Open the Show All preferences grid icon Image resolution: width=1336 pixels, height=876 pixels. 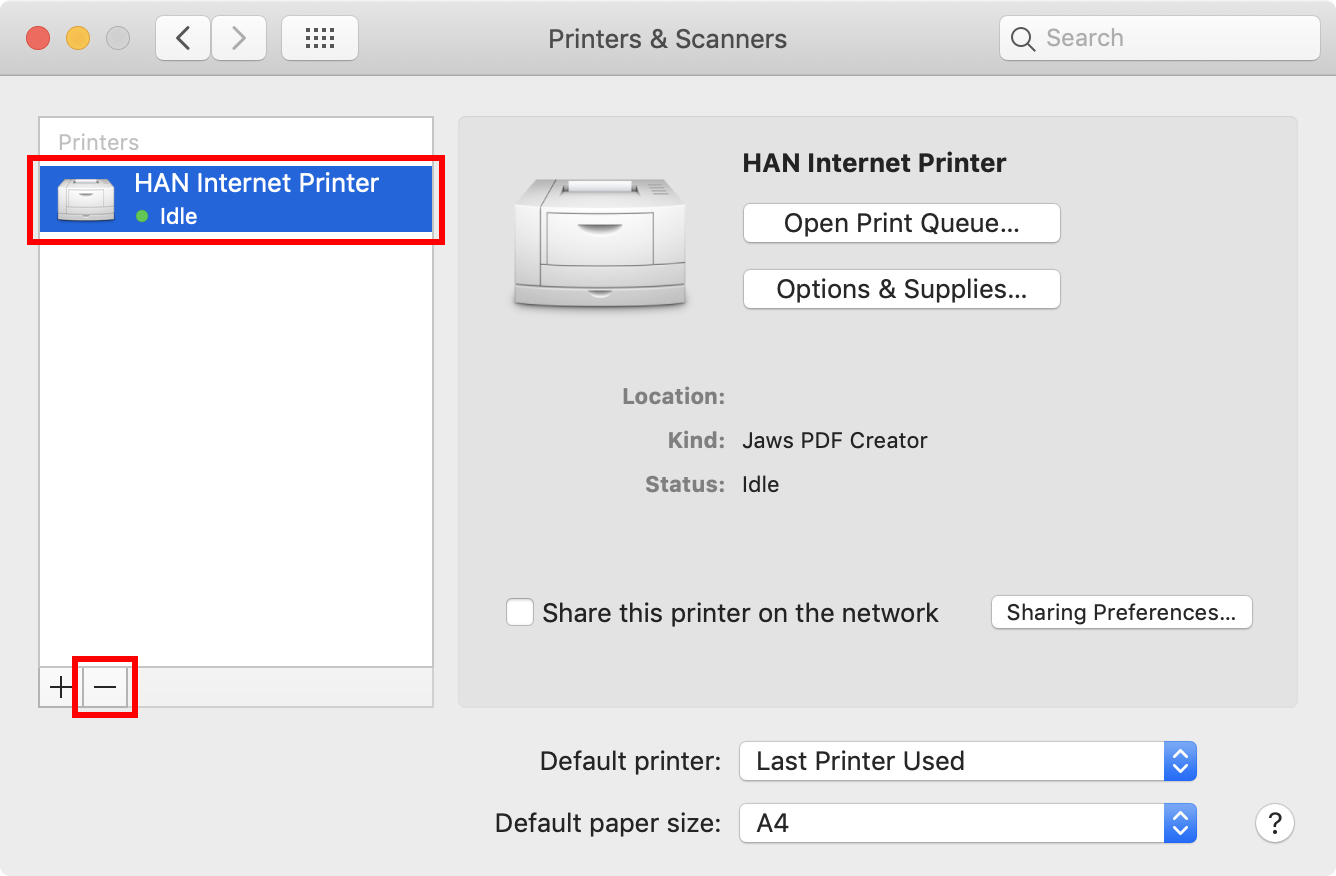click(x=319, y=37)
